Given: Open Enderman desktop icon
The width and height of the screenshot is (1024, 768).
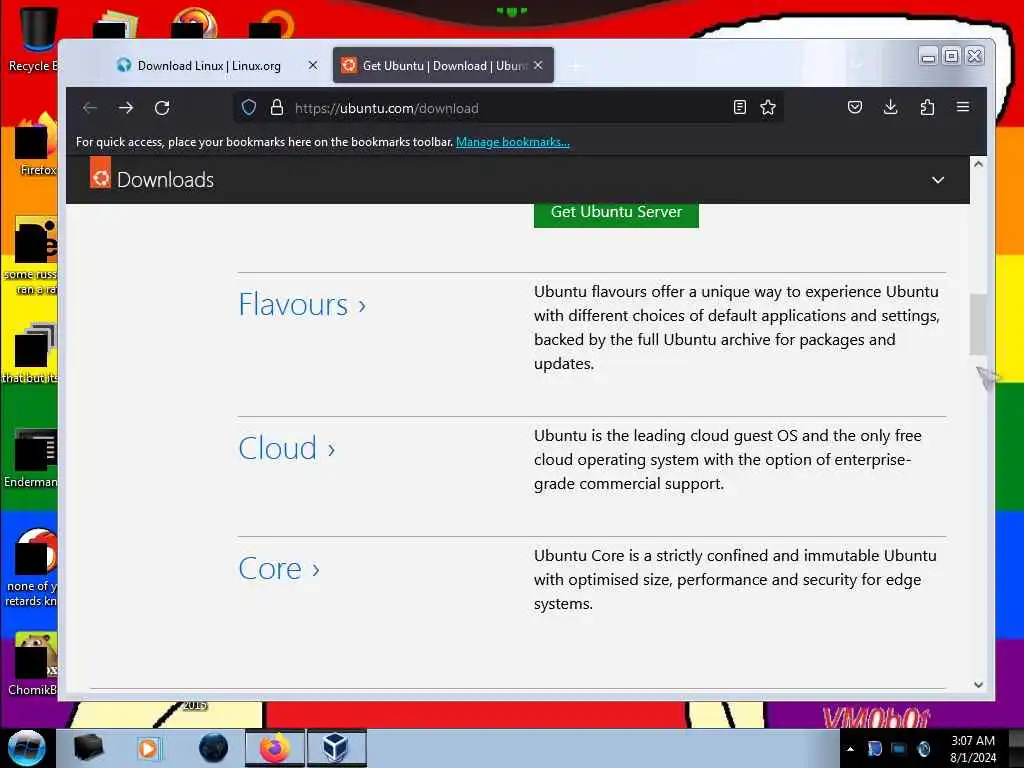Looking at the screenshot, I should coord(31,458).
